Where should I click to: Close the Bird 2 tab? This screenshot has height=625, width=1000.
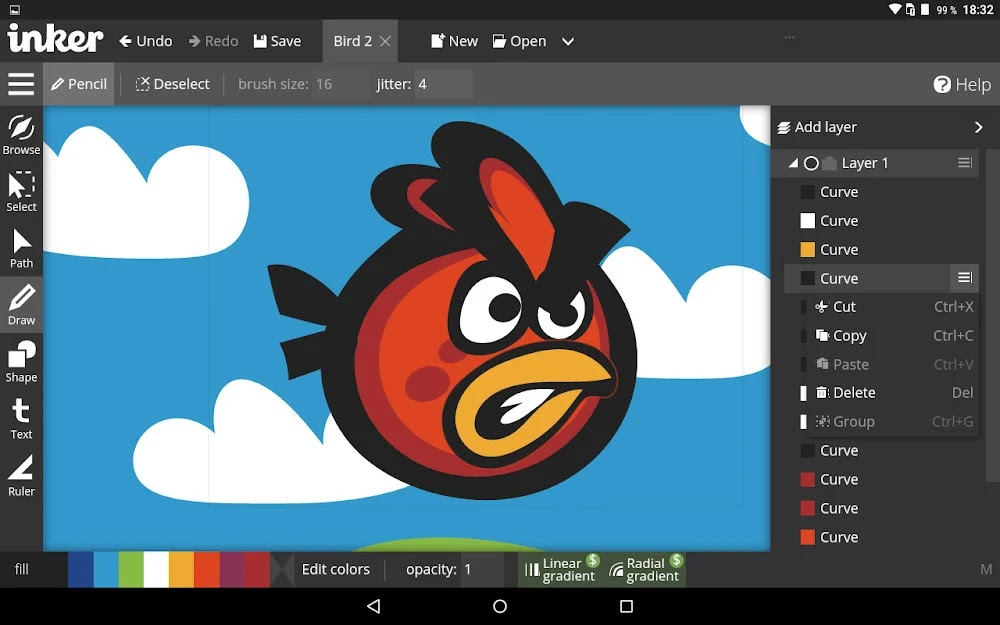385,41
